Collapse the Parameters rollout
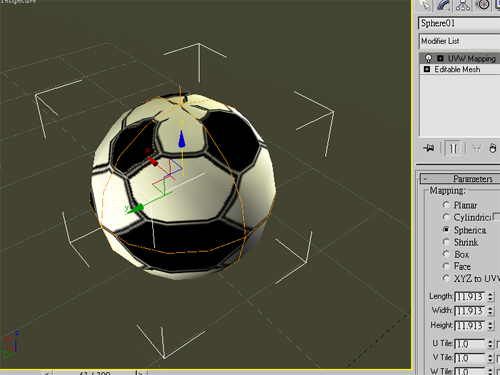500x375 pixels. 460,179
